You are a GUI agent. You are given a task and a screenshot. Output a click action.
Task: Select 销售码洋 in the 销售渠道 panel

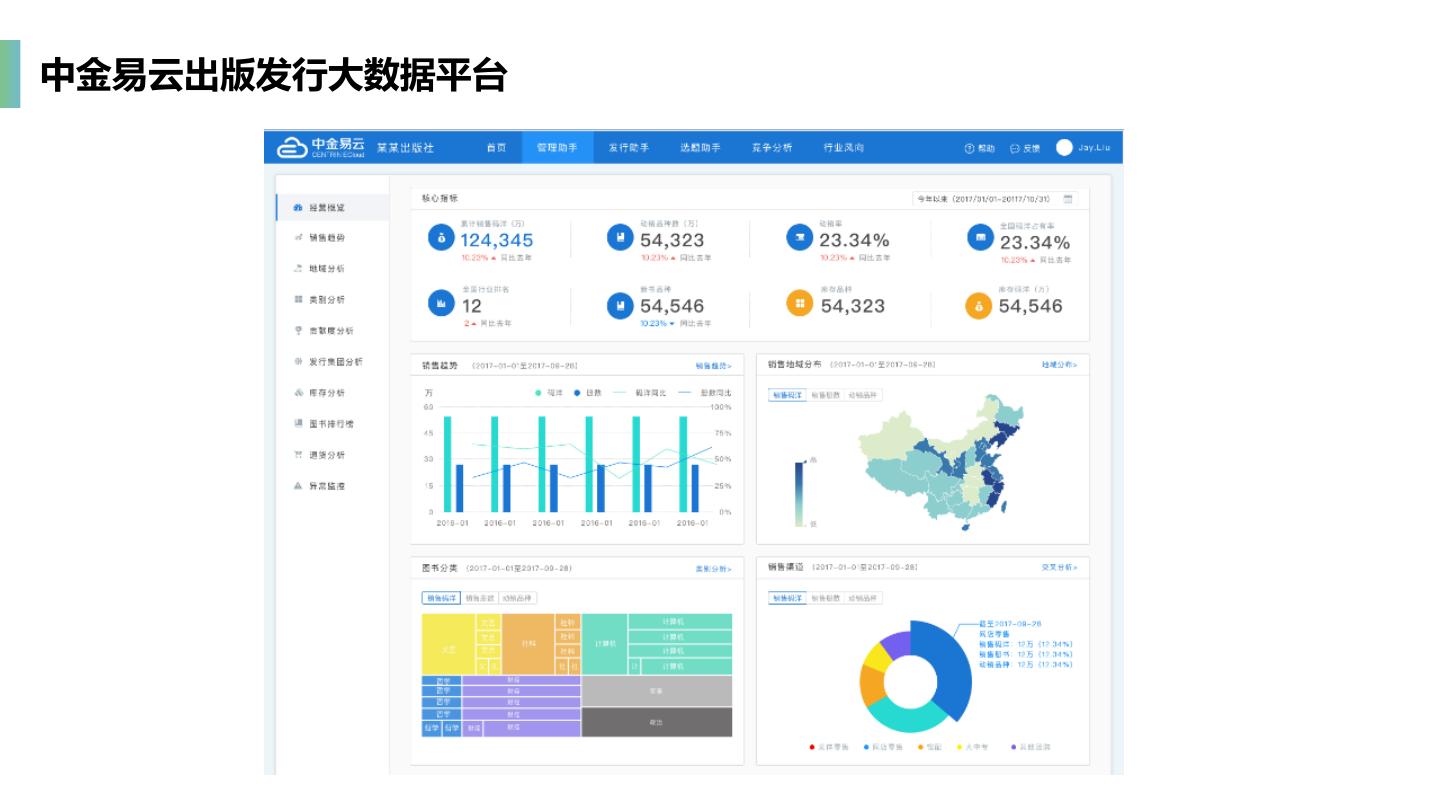pyautogui.click(x=787, y=598)
